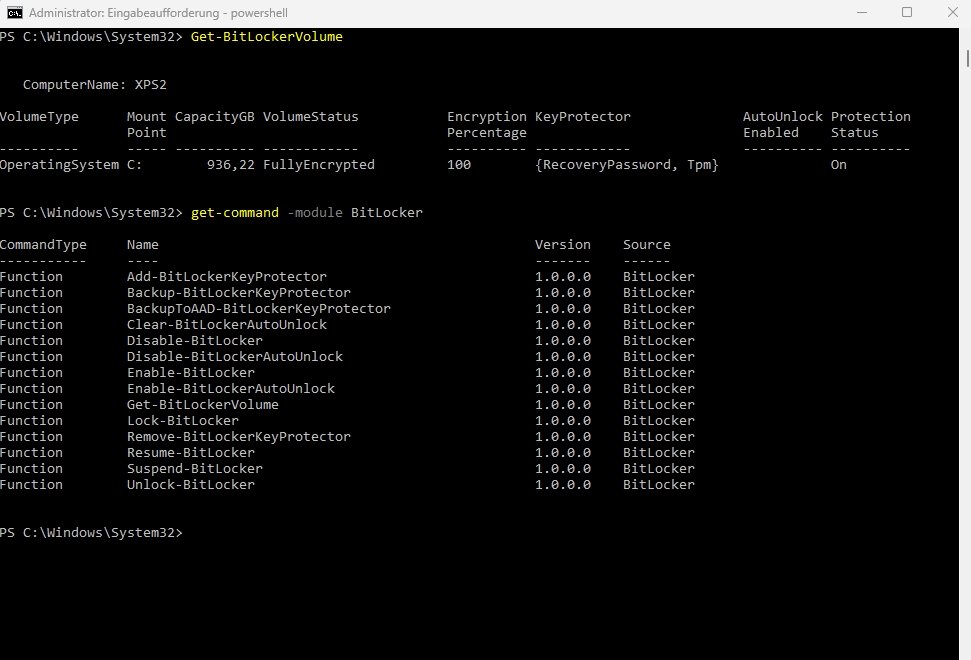This screenshot has width=971, height=660.
Task: Maximize the PowerShell window
Action: 907,13
